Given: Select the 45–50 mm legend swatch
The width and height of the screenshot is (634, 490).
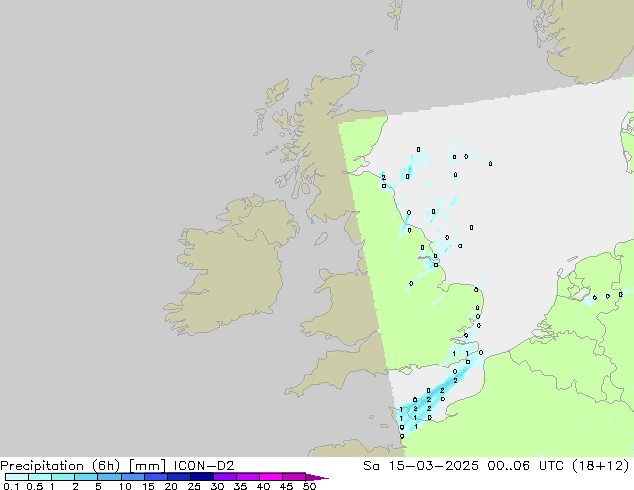Looking at the screenshot, I should tap(294, 477).
